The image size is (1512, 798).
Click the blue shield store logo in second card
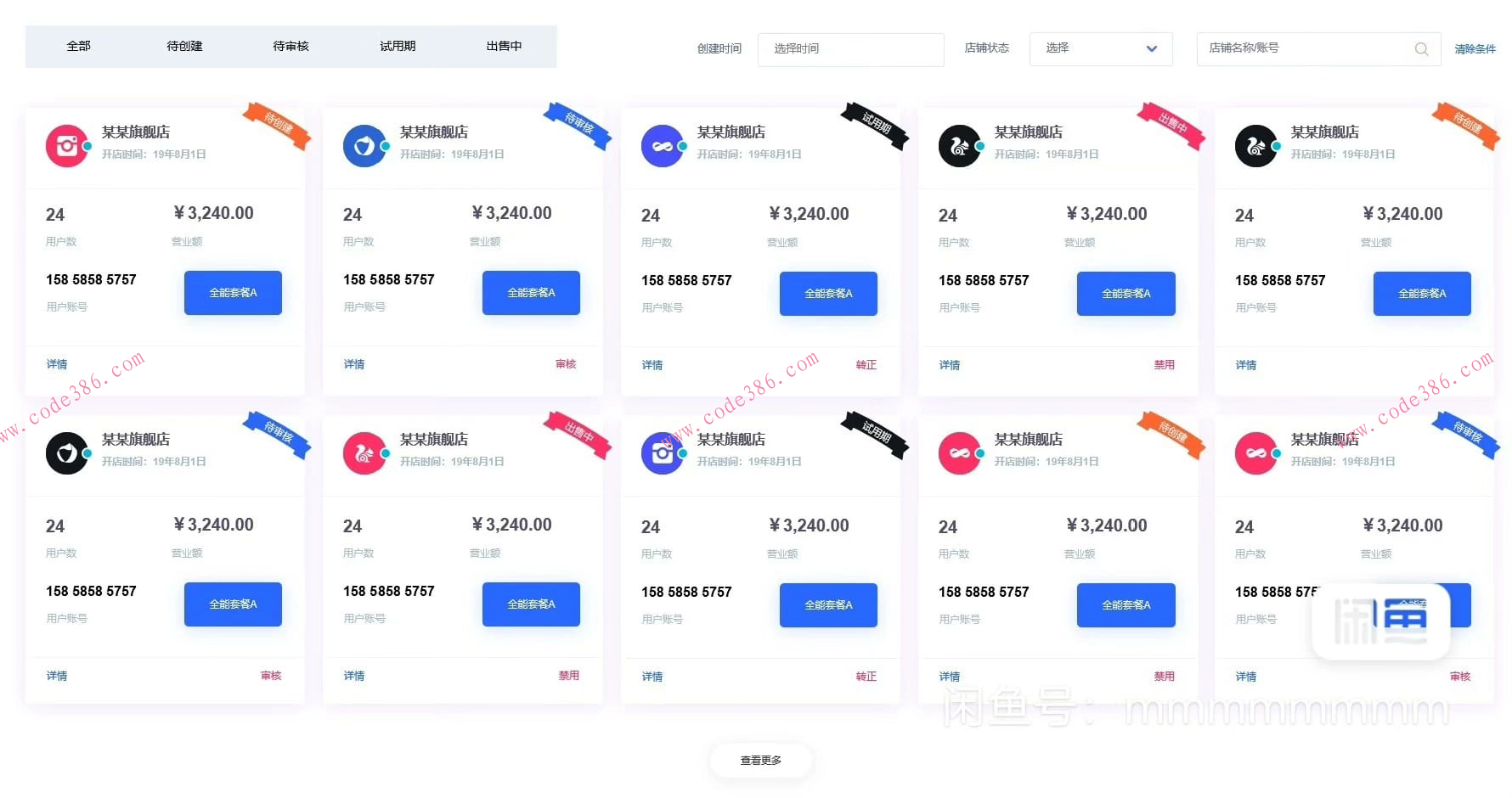coord(364,146)
